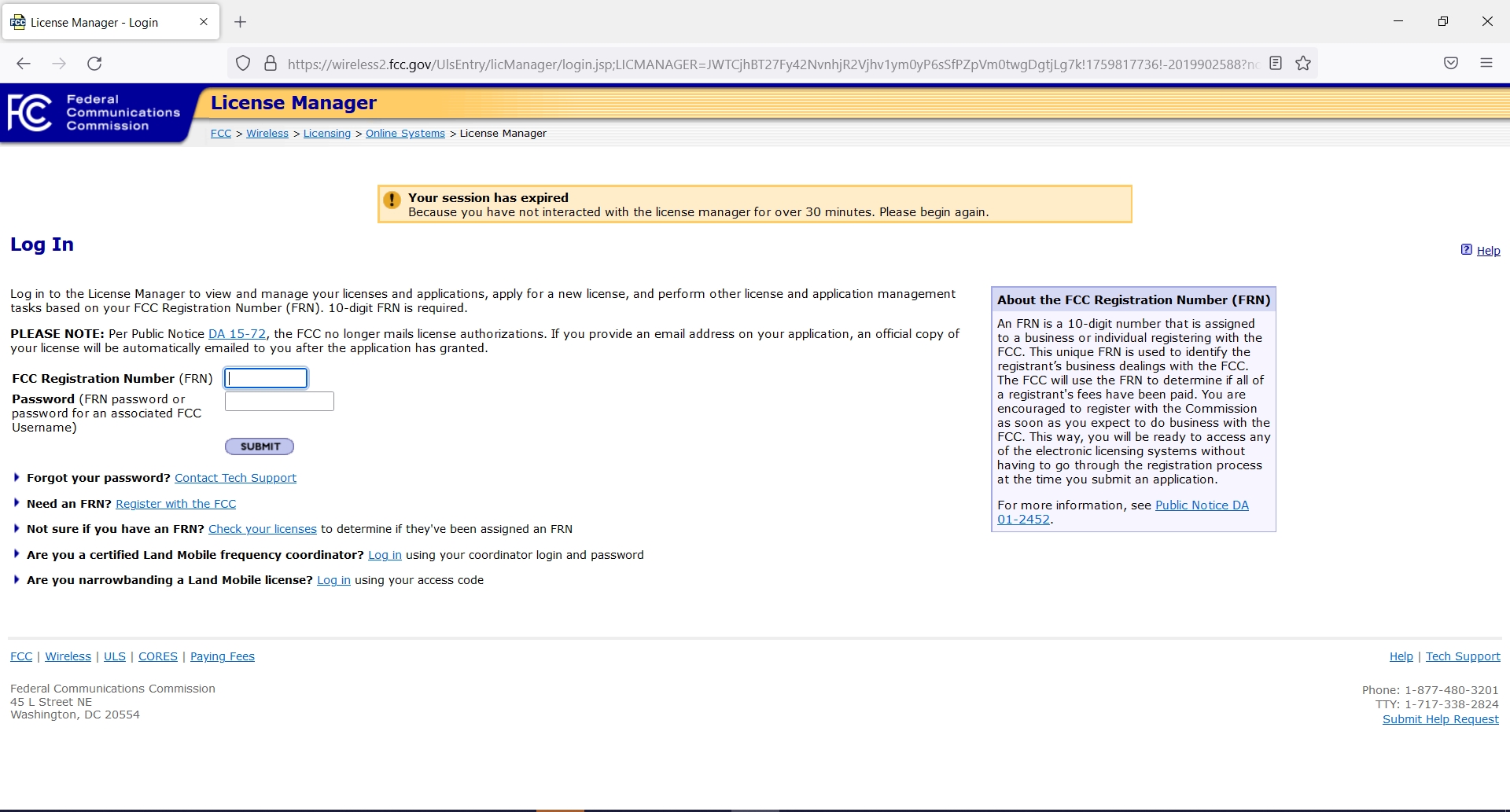Open reader view

point(1275,63)
